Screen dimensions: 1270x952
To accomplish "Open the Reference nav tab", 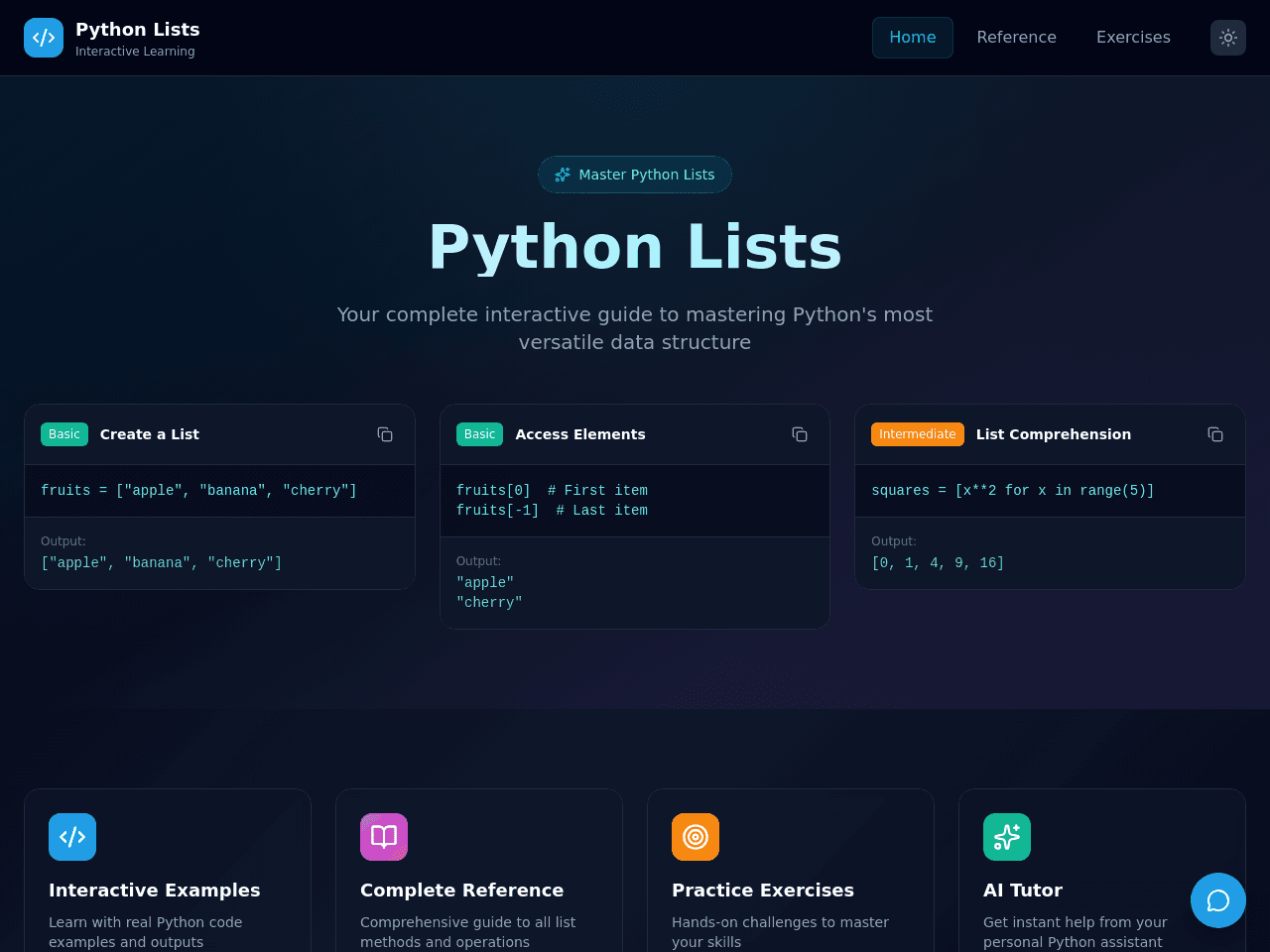I will tap(1016, 38).
